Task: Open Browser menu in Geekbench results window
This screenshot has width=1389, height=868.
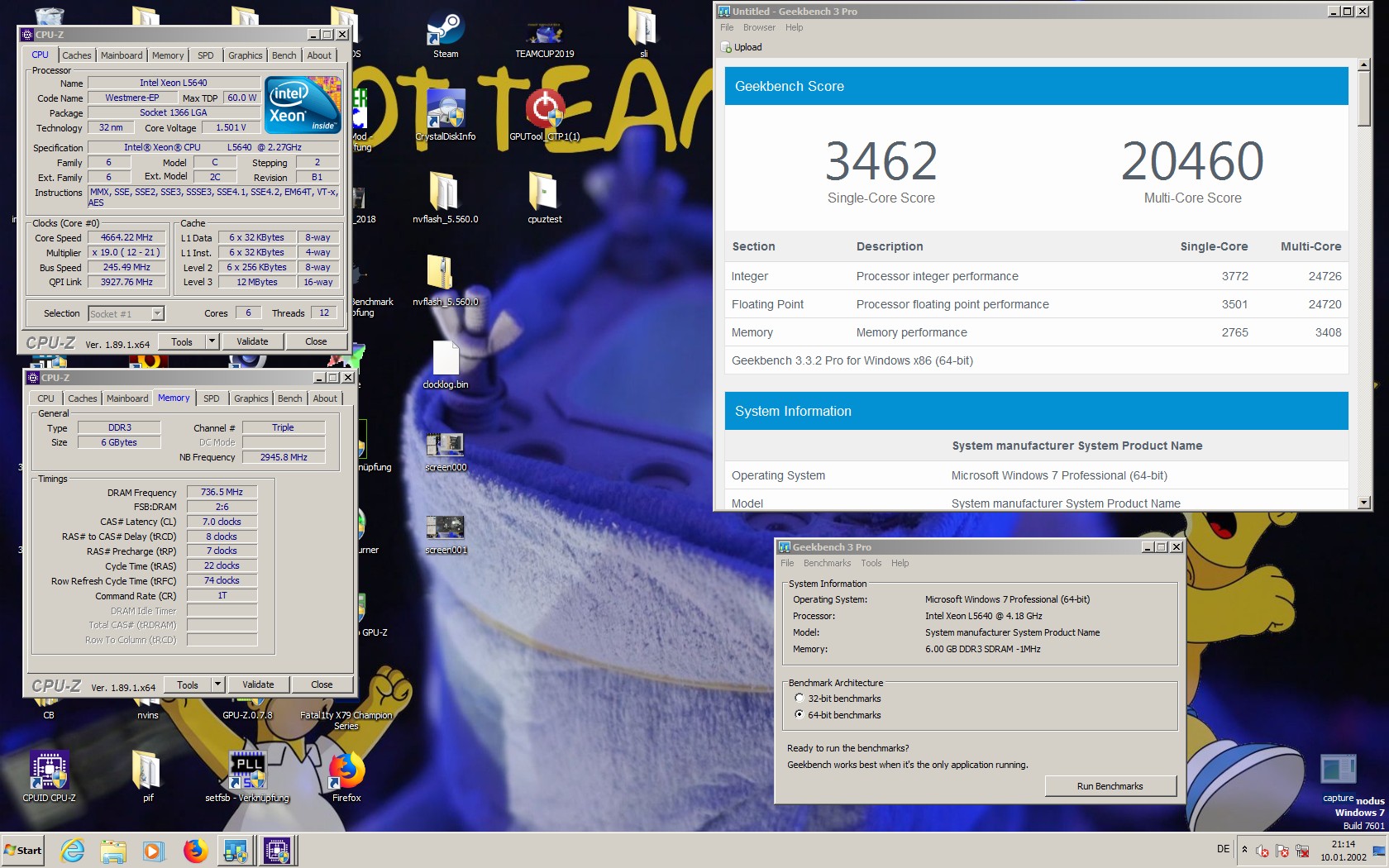Action: click(x=759, y=27)
